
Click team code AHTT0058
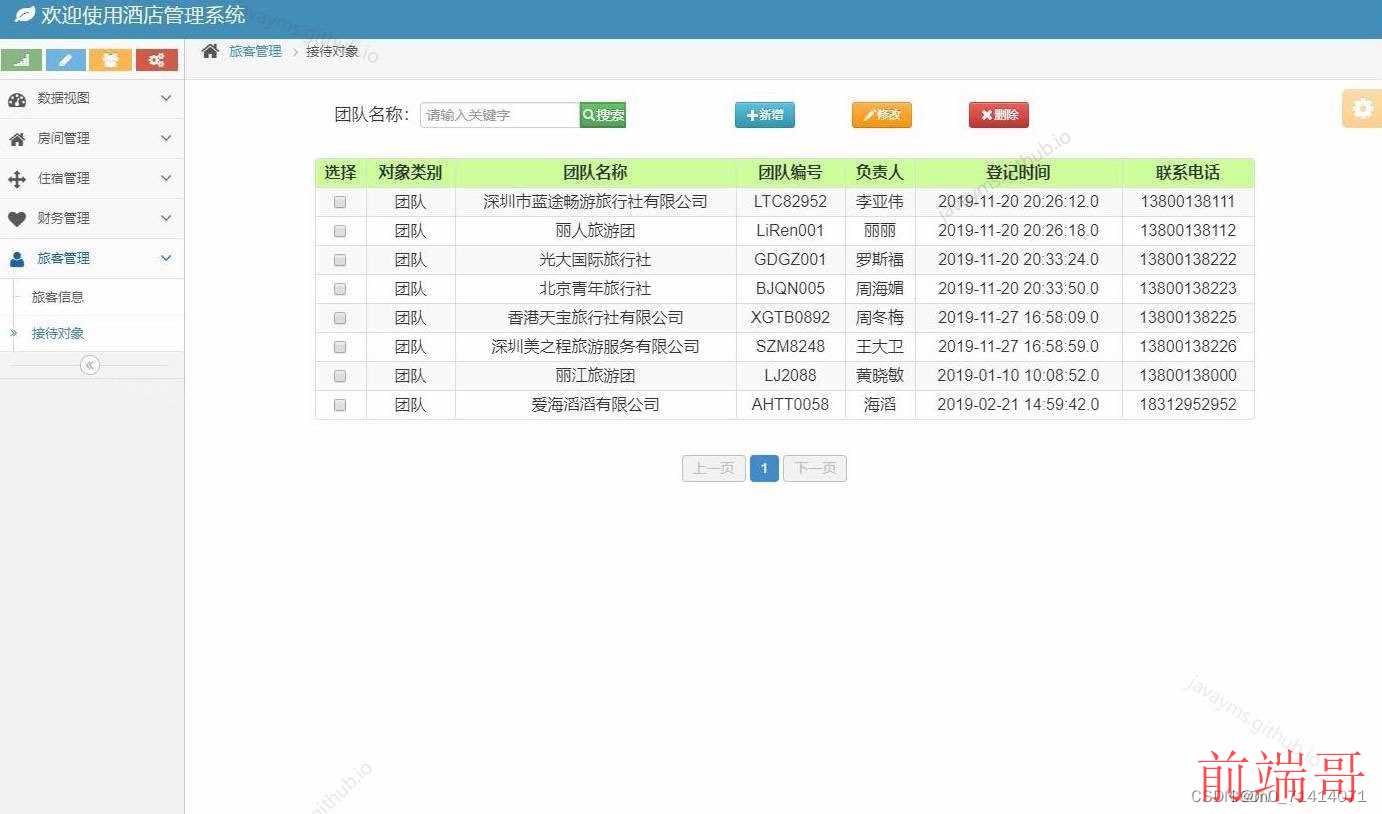tap(790, 405)
